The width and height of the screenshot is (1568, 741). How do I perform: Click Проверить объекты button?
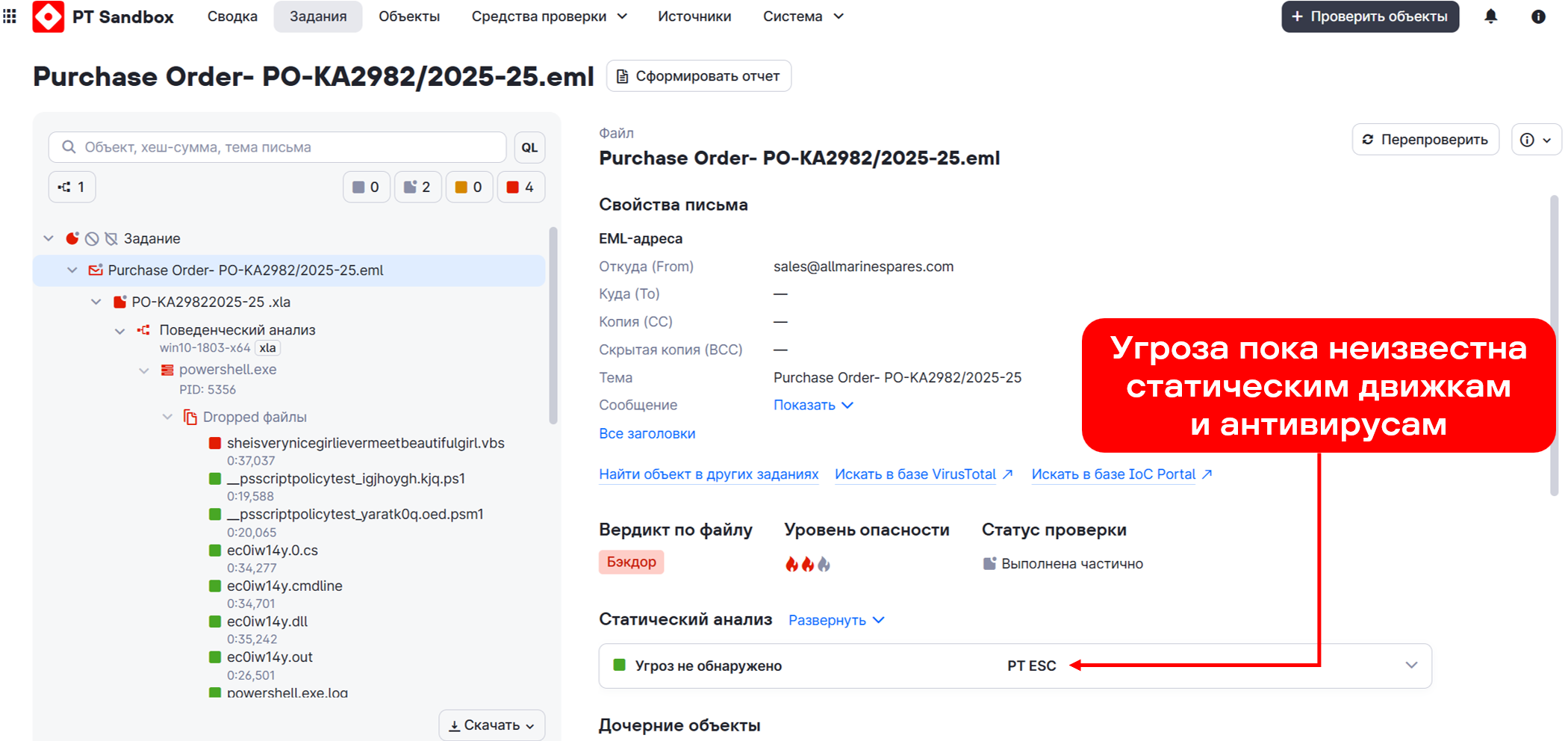click(x=1370, y=16)
